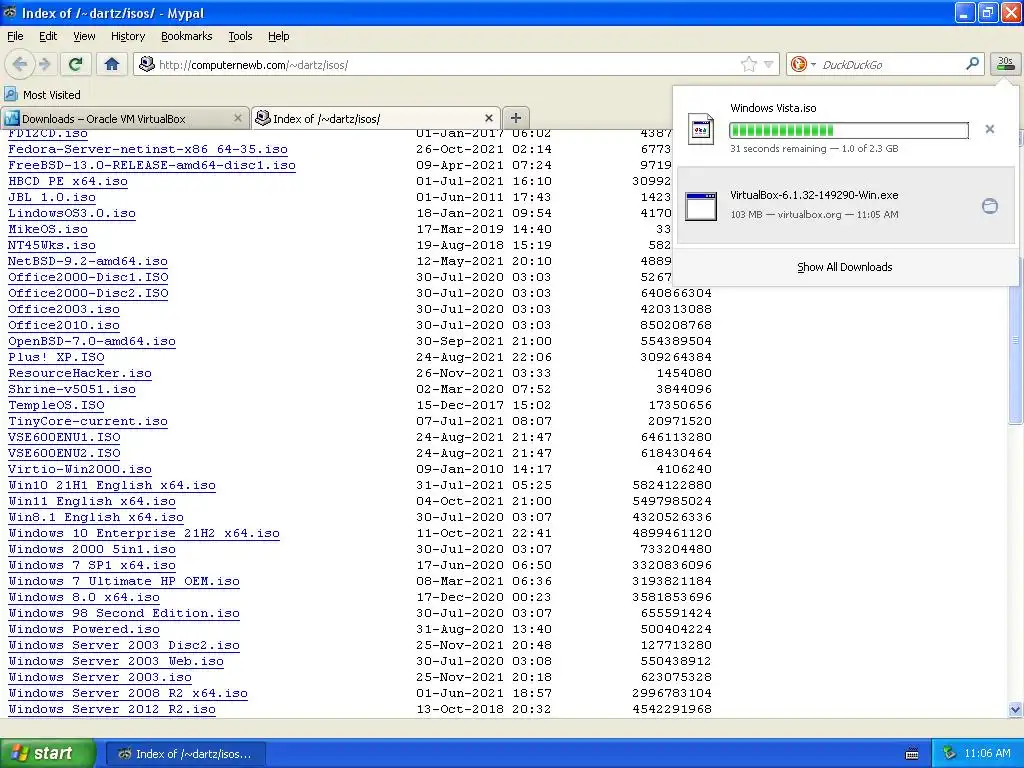Open containing folder for the VirtualBox installer
The height and width of the screenshot is (768, 1024).
[x=989, y=206]
